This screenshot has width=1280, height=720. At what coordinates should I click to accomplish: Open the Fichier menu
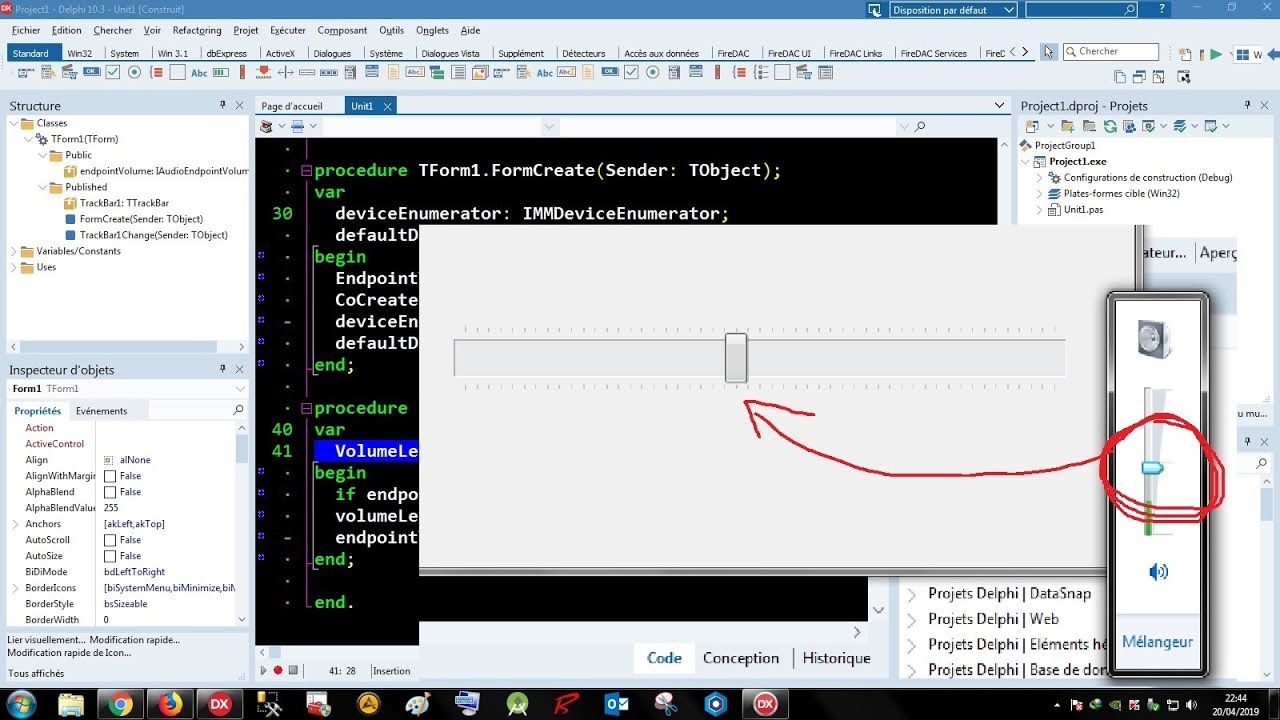tap(26, 30)
